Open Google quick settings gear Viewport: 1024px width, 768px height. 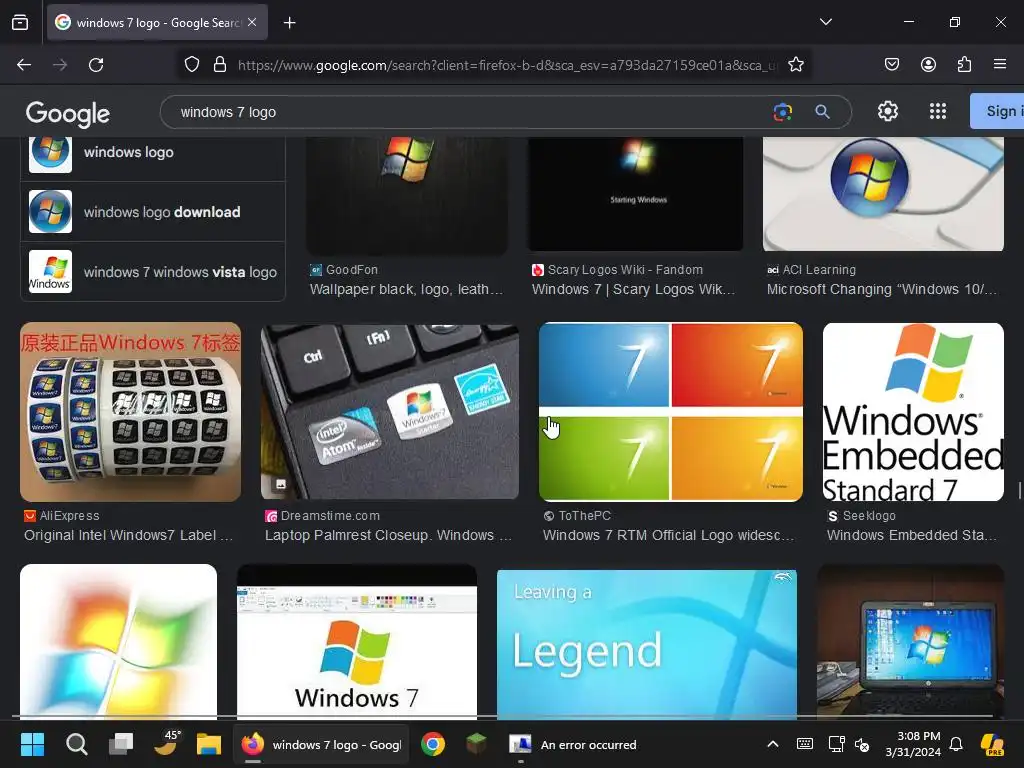pos(888,111)
